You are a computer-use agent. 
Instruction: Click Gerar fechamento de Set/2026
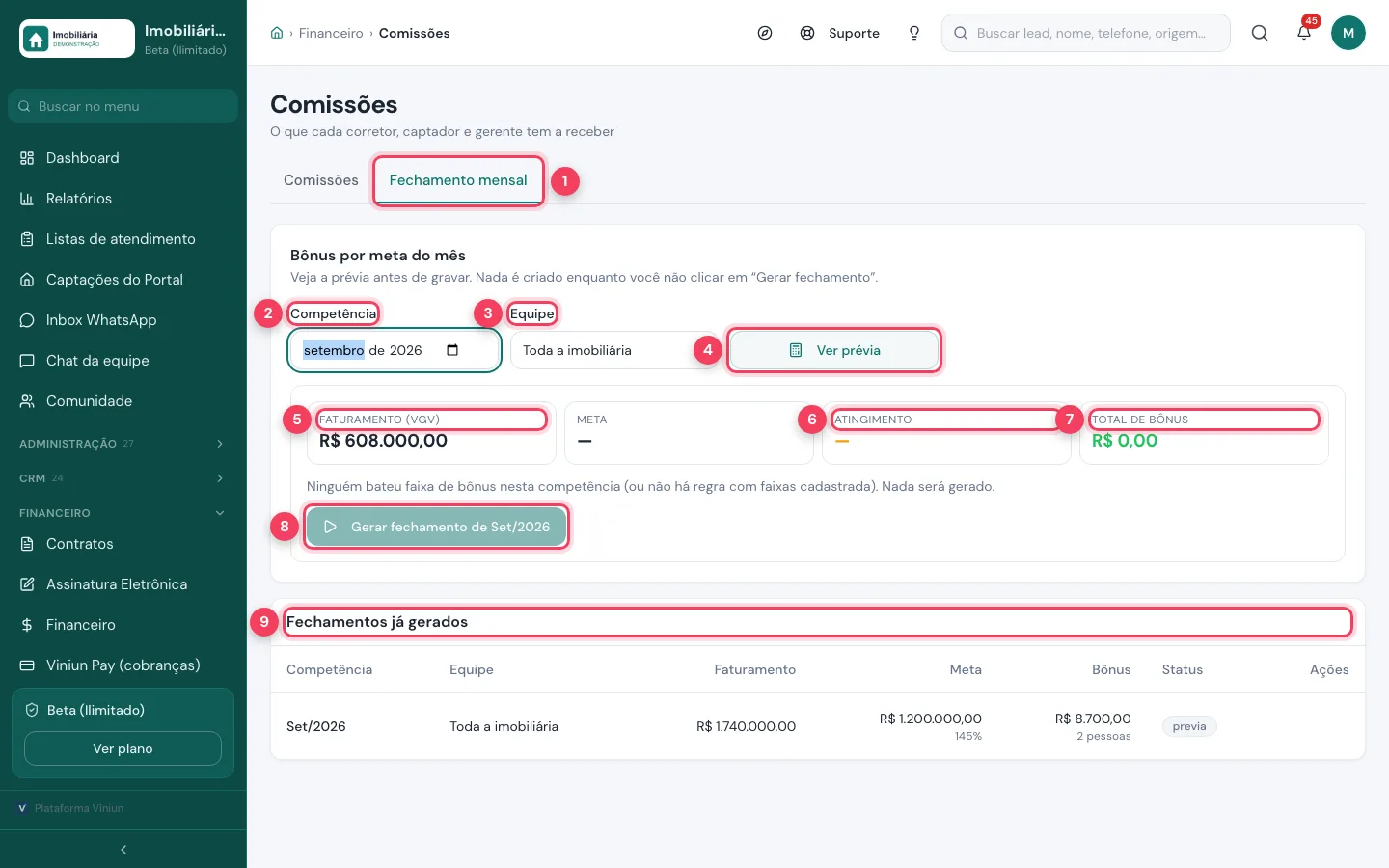click(x=436, y=527)
